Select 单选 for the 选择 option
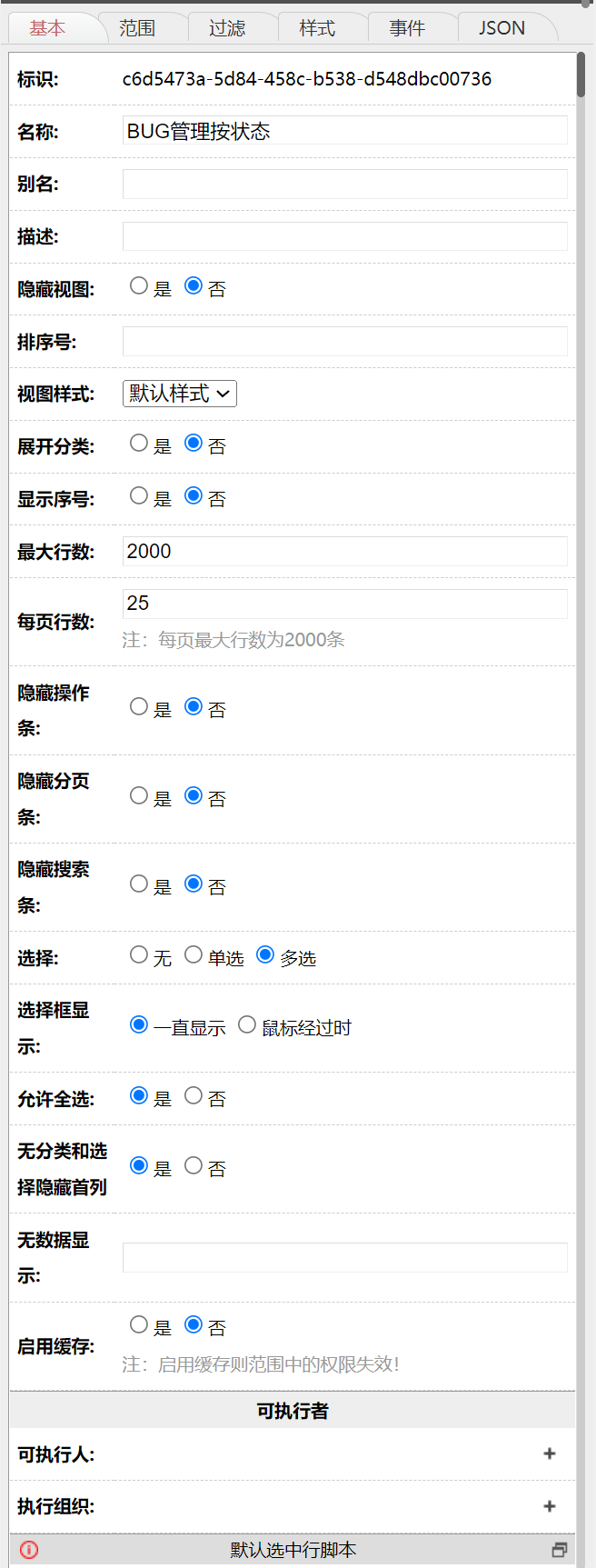The height and width of the screenshot is (1568, 596). point(194,954)
